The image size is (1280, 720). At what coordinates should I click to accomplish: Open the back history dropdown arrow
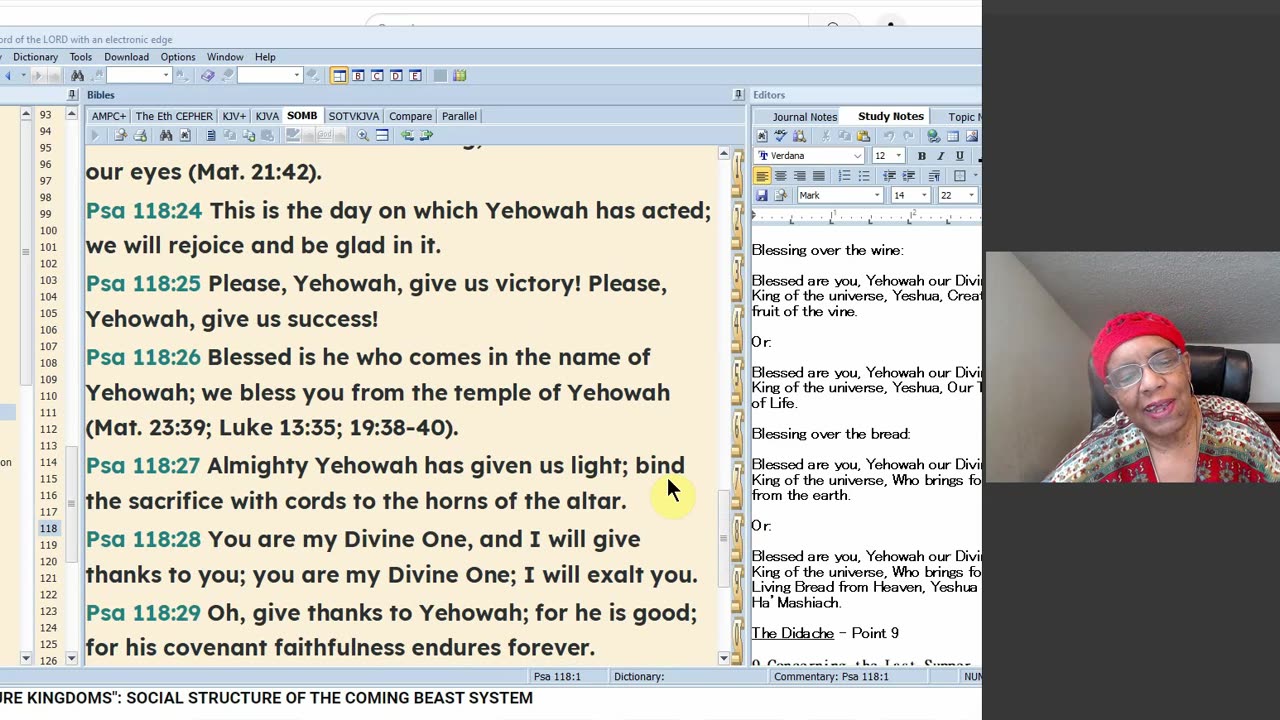[23, 76]
